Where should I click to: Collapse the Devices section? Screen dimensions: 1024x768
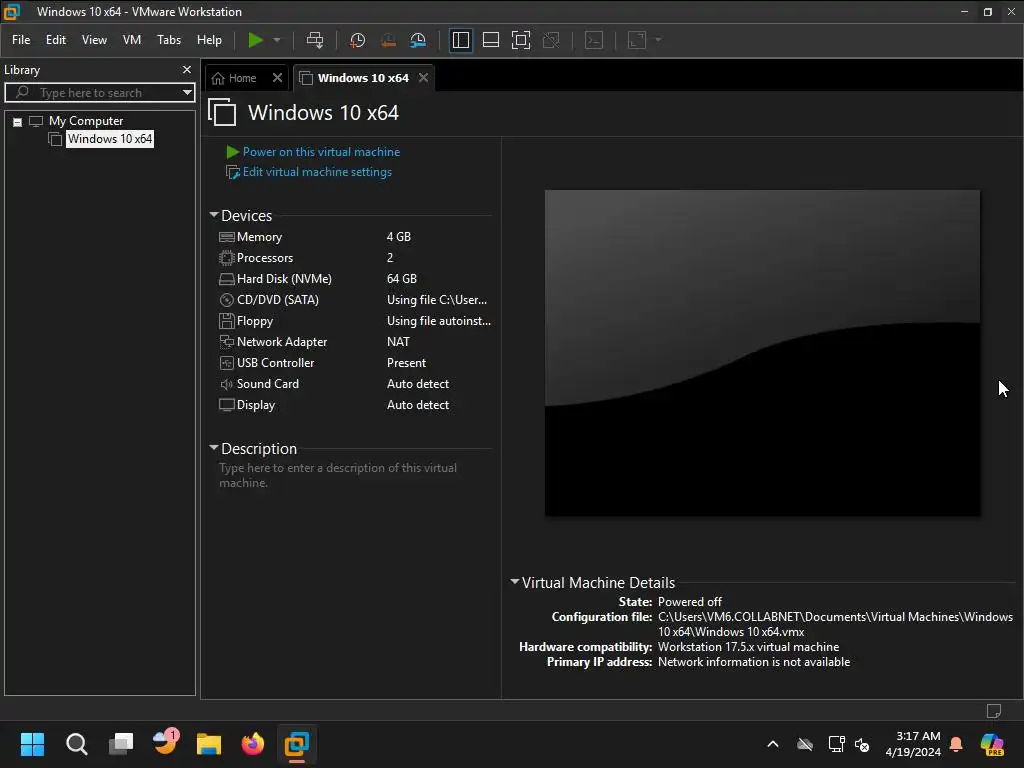(x=214, y=215)
